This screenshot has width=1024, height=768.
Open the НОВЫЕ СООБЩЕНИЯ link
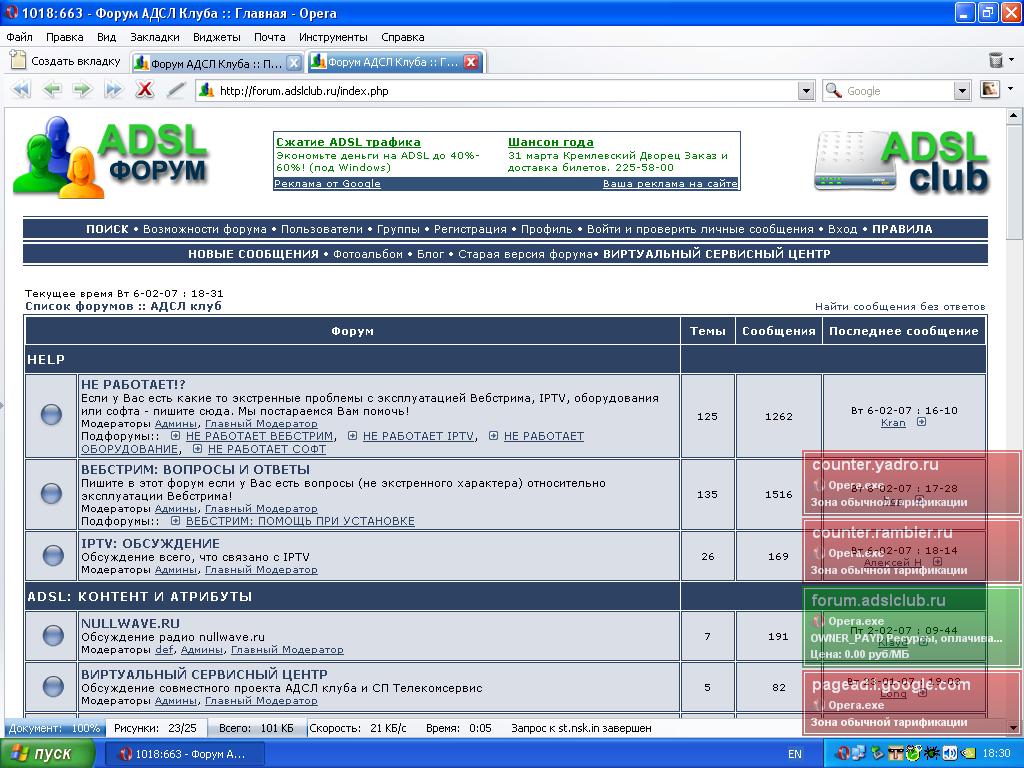[x=253, y=254]
